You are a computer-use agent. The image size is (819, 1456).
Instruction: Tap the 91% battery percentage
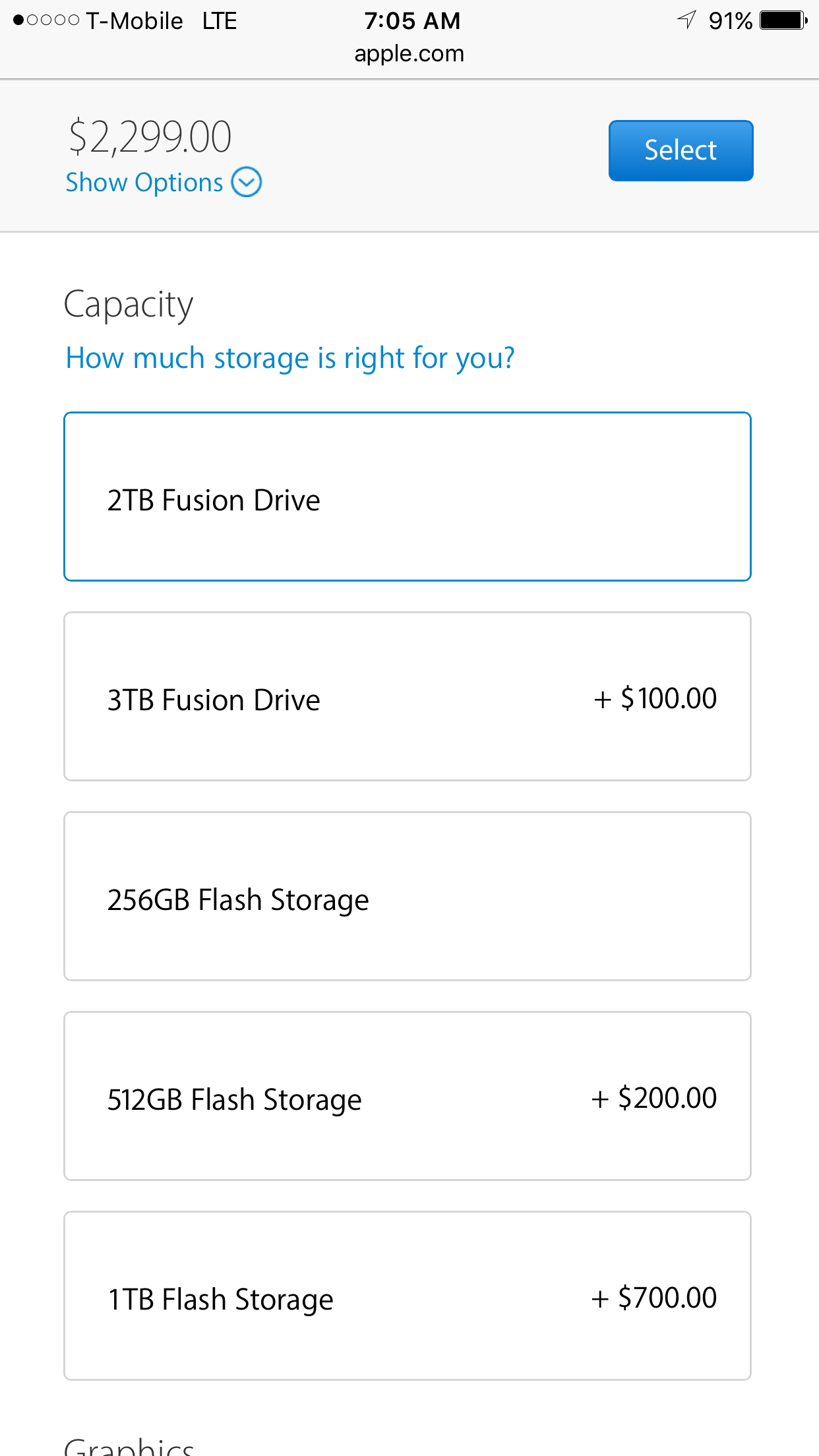pyautogui.click(x=730, y=21)
